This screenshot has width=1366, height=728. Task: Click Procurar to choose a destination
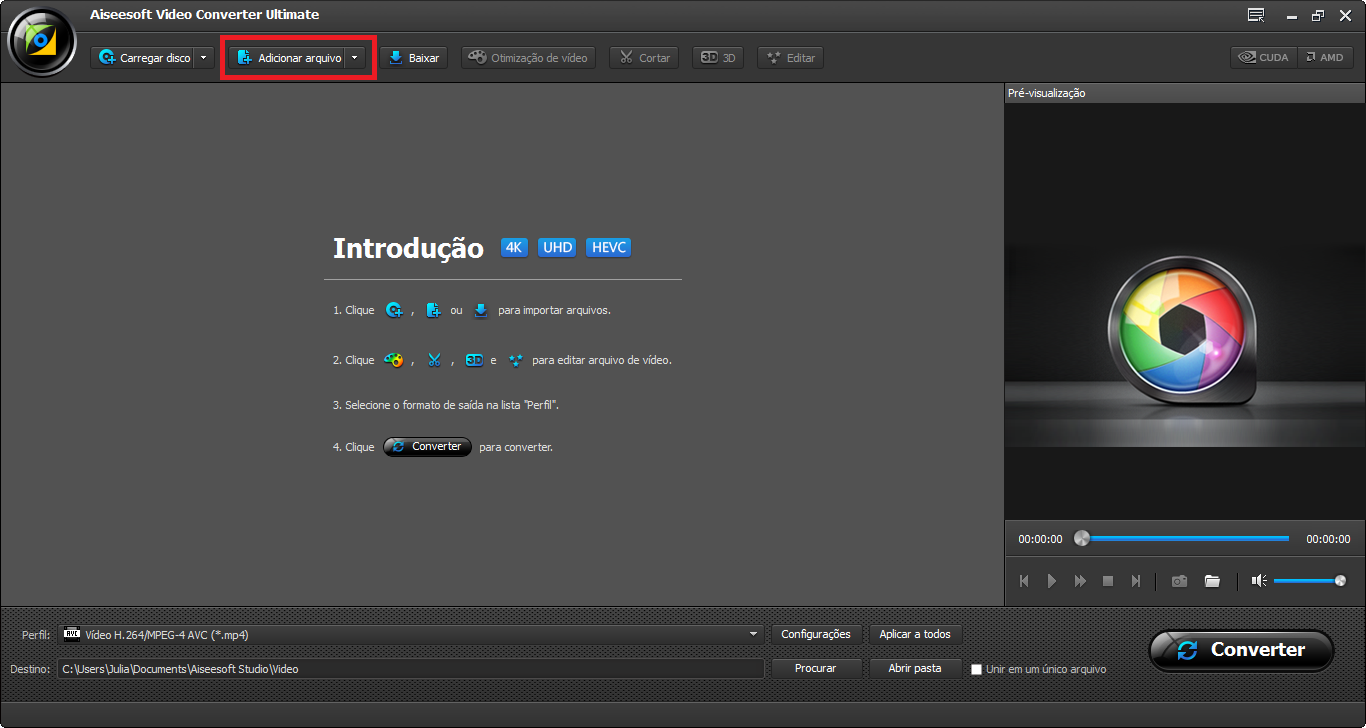pyautogui.click(x=815, y=668)
